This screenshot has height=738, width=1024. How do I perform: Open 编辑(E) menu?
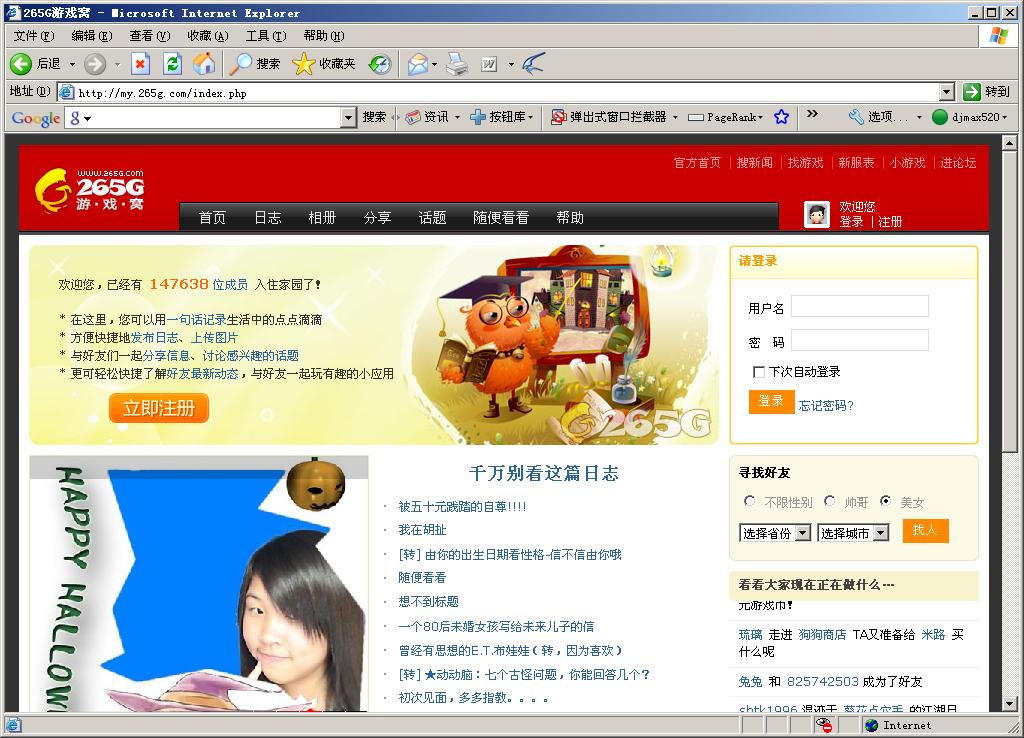(x=92, y=36)
